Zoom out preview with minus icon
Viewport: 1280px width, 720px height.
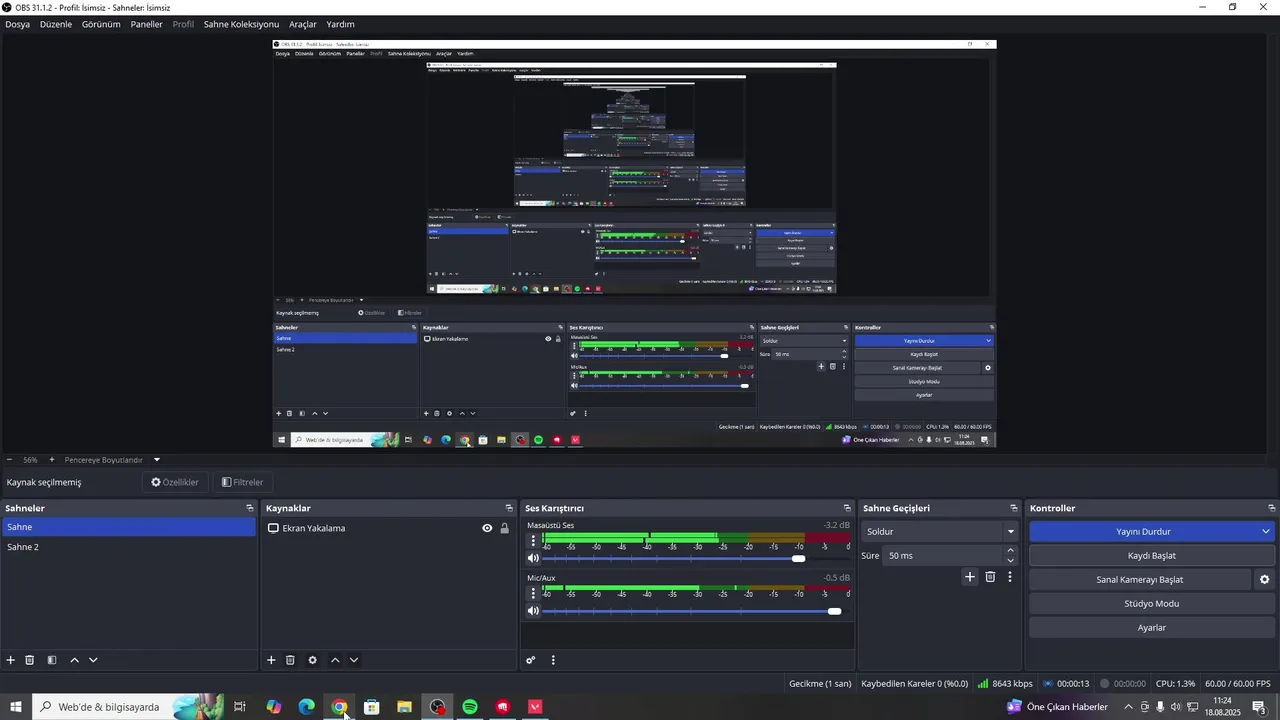(x=9, y=460)
